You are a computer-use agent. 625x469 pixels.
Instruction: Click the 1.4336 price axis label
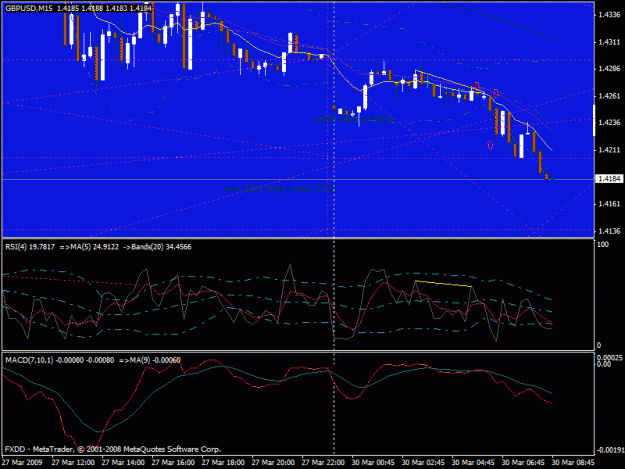(609, 15)
